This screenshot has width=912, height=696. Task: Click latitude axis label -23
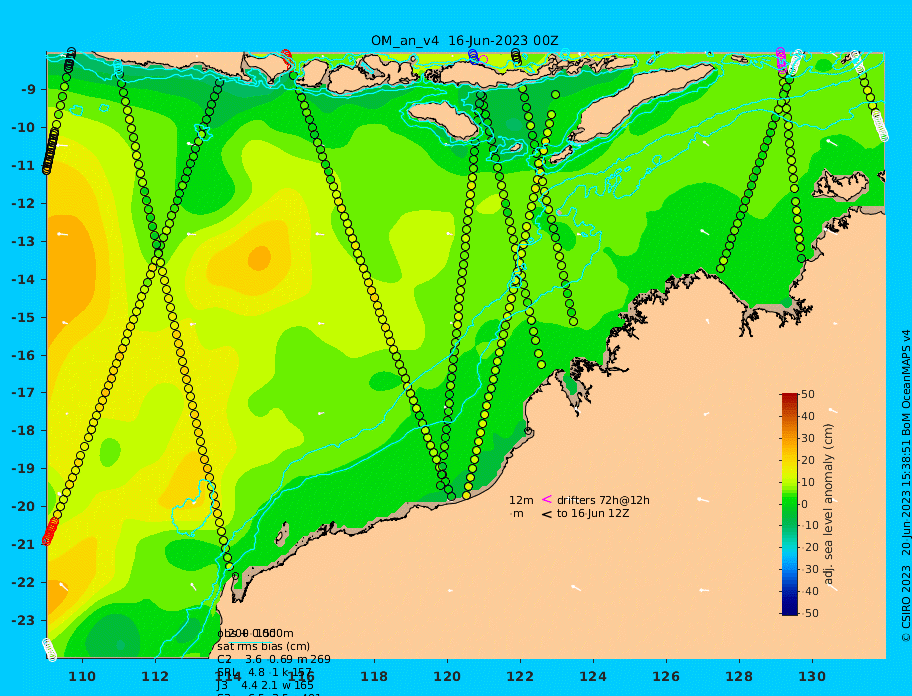tap(23, 620)
